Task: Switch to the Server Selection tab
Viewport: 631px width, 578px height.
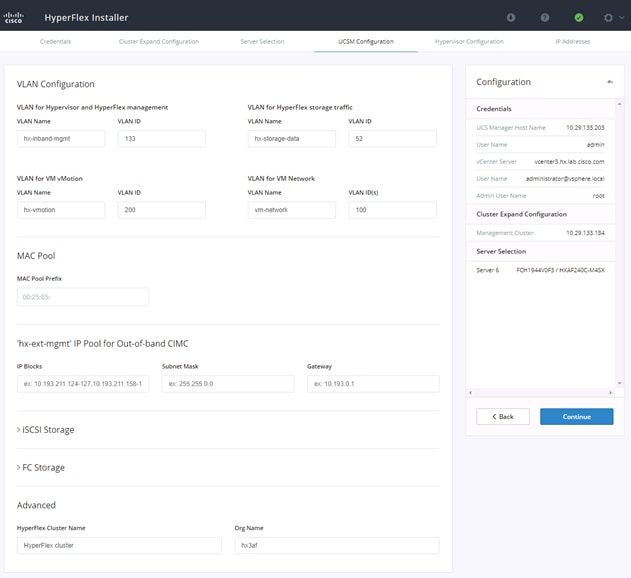Action: click(262, 41)
